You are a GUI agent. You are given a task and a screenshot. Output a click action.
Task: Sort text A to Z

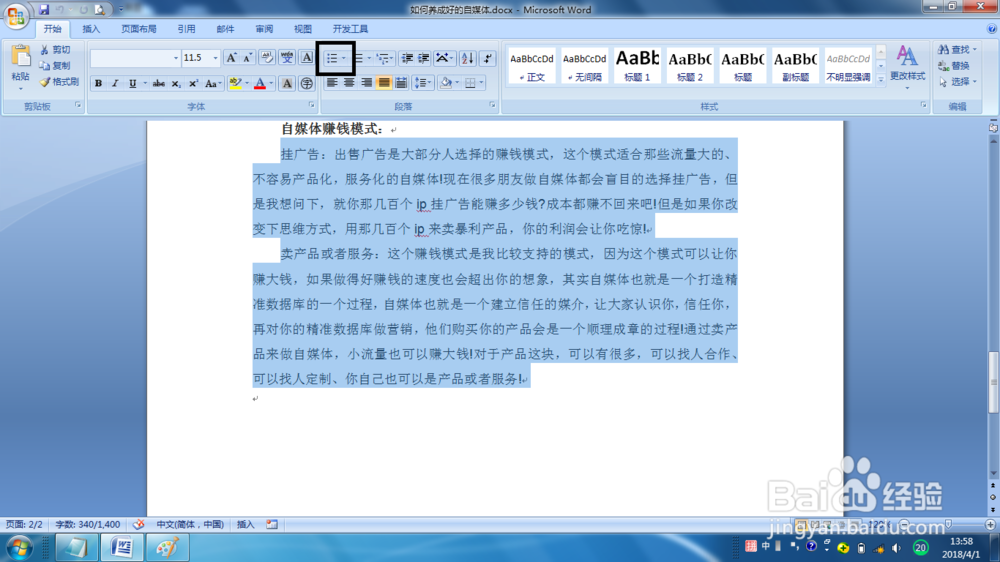coord(467,58)
